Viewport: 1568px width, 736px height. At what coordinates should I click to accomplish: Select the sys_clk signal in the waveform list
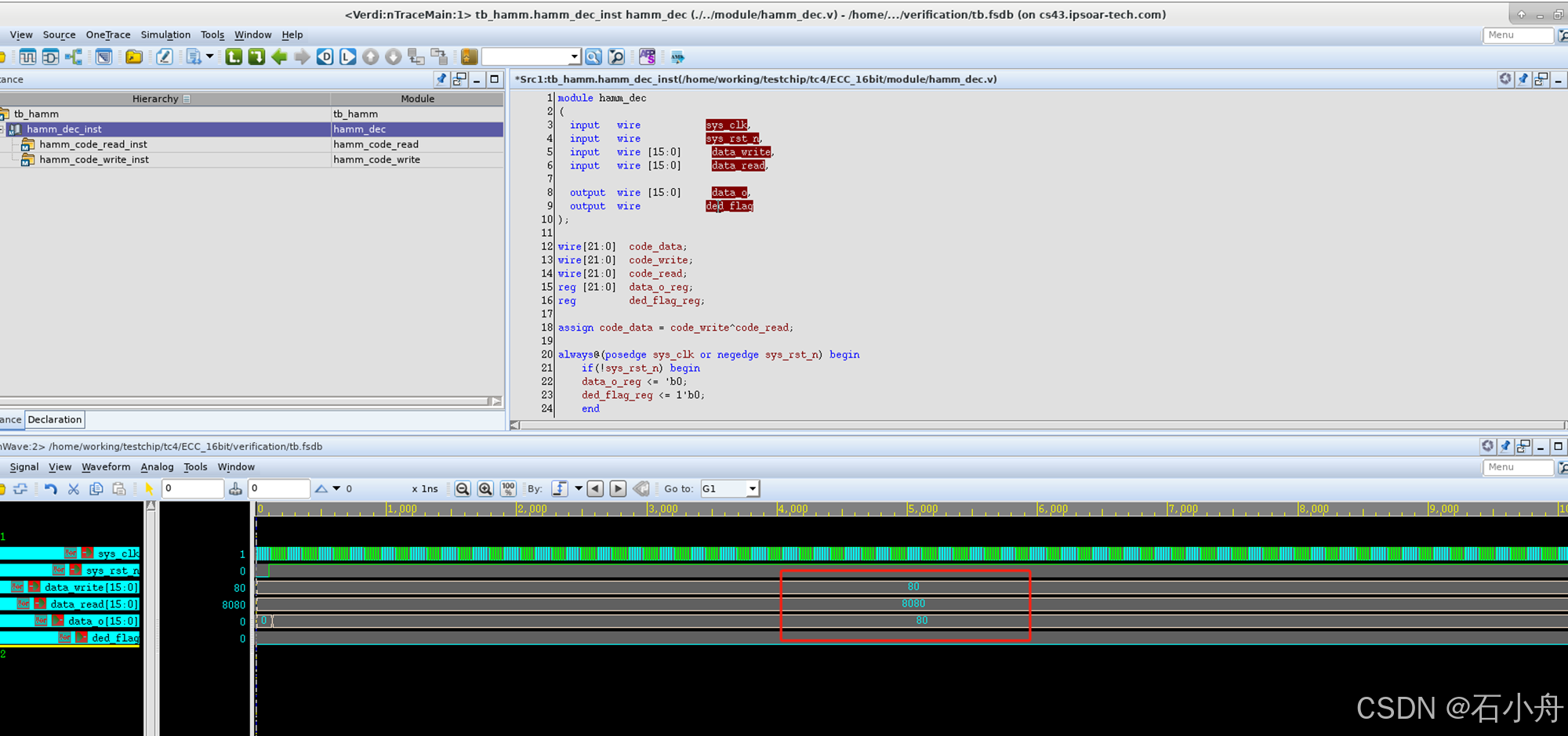(x=70, y=553)
